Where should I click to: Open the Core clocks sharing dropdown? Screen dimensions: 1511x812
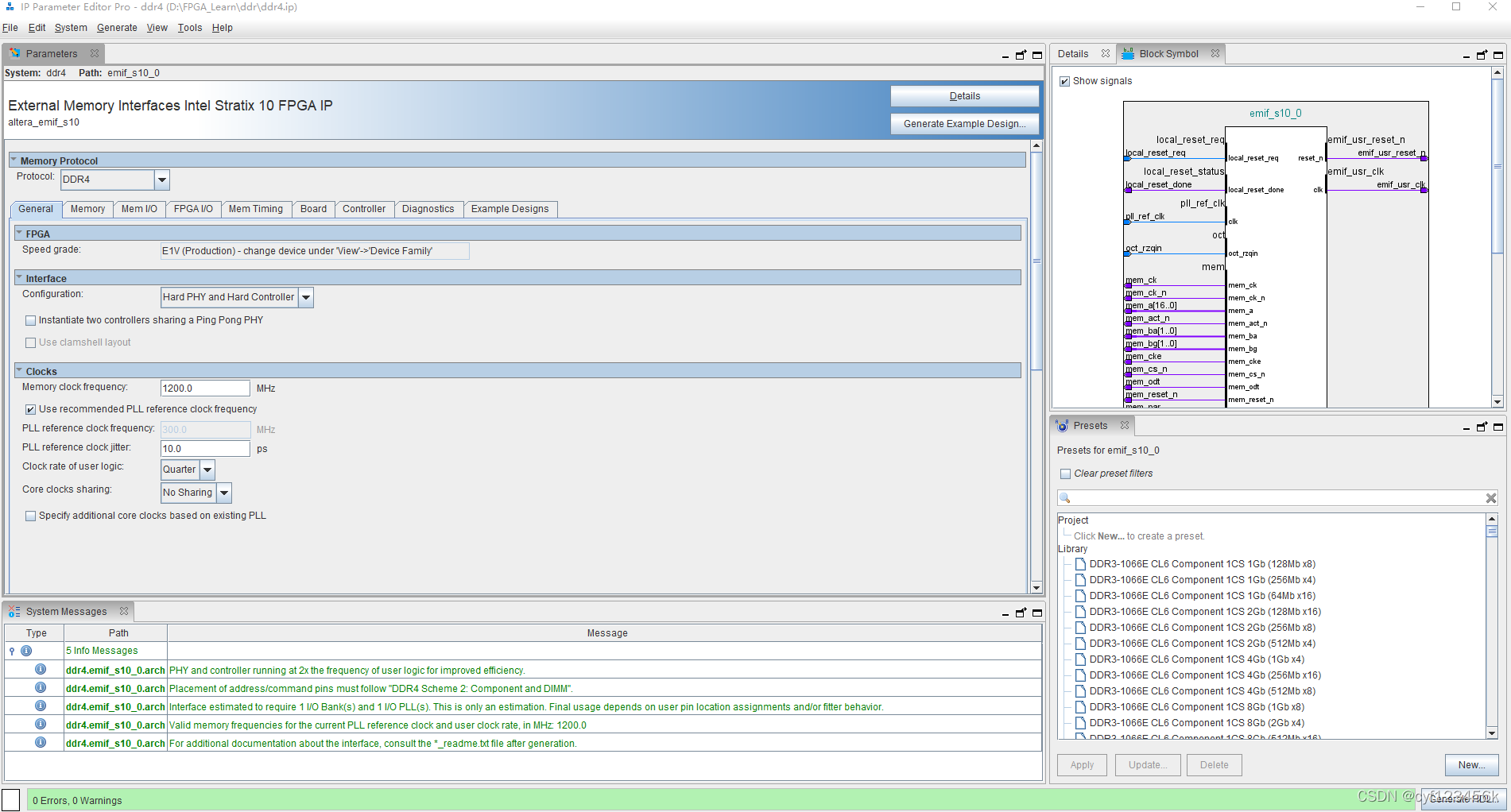coord(224,493)
